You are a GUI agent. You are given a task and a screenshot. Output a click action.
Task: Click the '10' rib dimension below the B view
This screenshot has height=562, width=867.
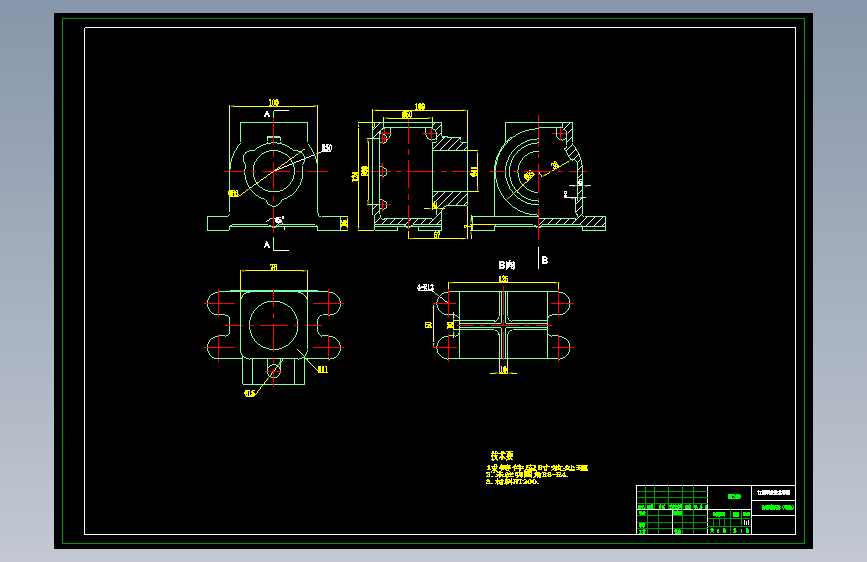tap(503, 370)
